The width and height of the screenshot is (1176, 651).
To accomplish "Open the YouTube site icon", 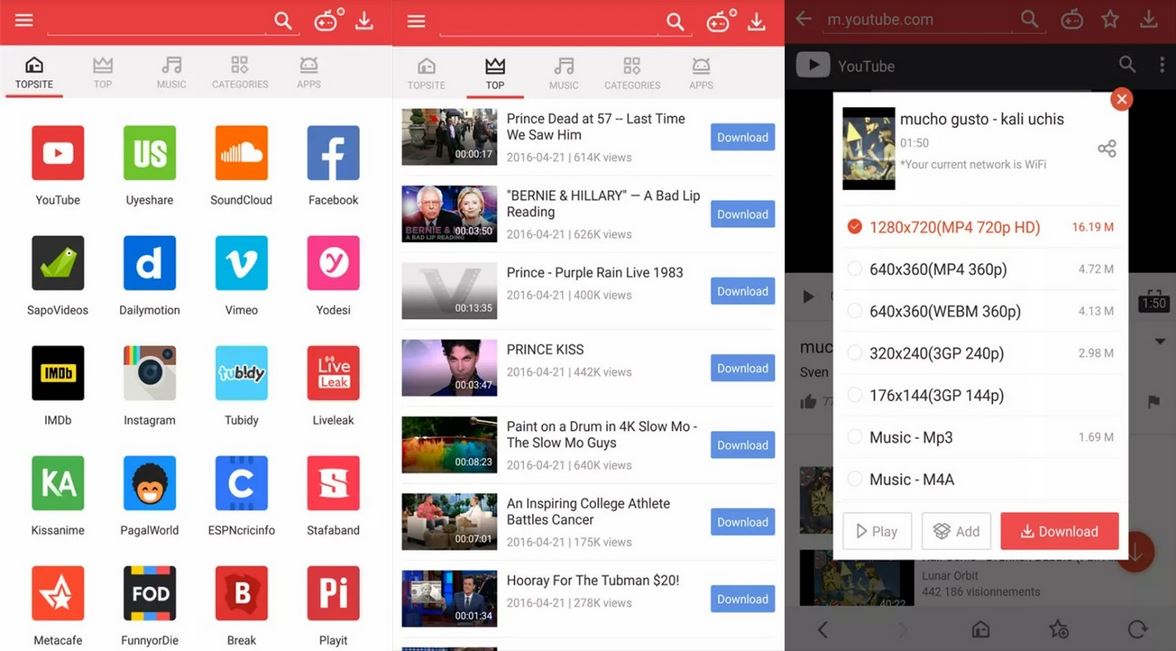I will coord(58,153).
